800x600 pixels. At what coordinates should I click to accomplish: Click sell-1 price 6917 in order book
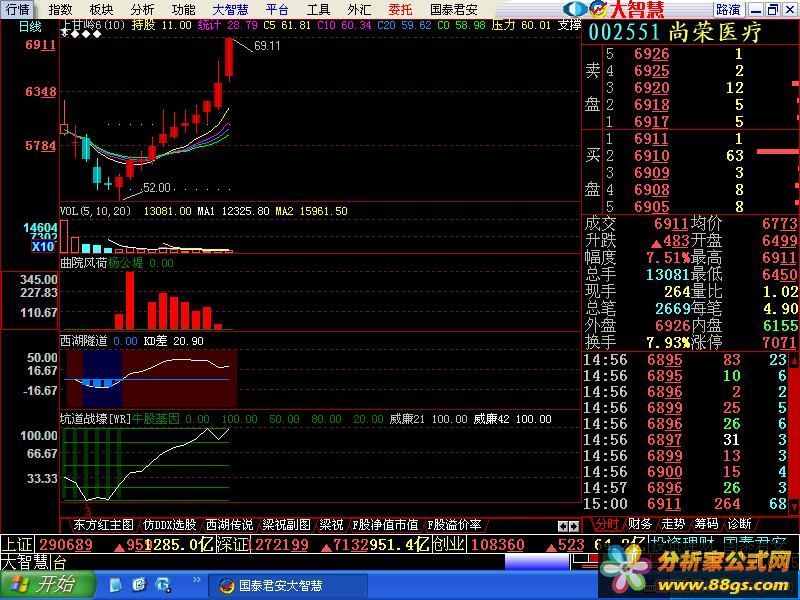click(652, 122)
